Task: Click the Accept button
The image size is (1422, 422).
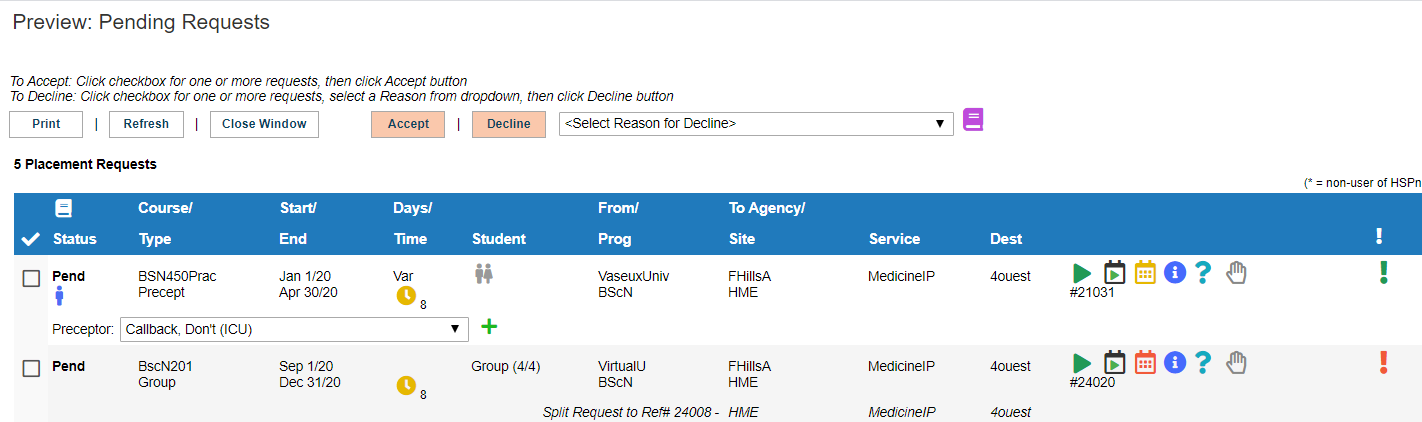Action: (x=408, y=124)
